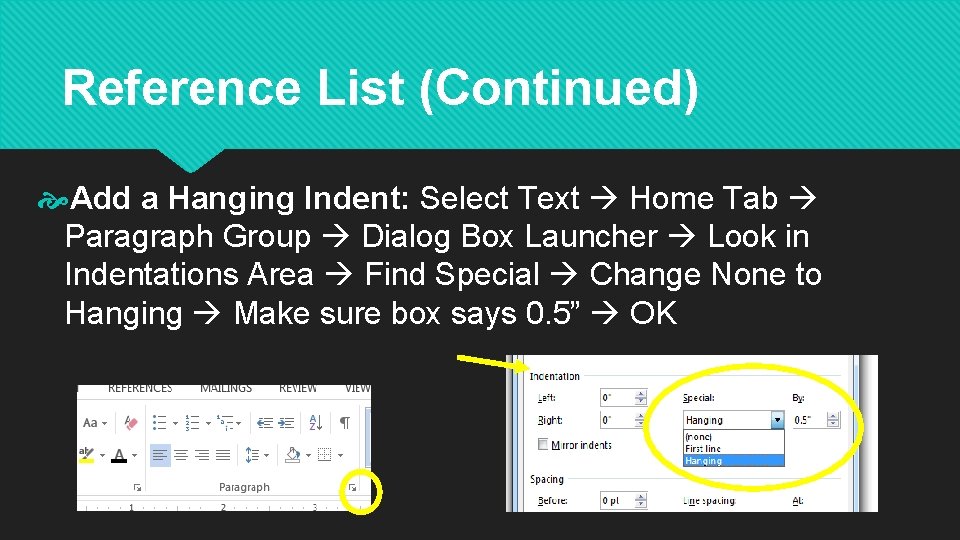The width and height of the screenshot is (960, 540).
Task: Adjust the Spacing Before spinner arrows
Action: 640,500
